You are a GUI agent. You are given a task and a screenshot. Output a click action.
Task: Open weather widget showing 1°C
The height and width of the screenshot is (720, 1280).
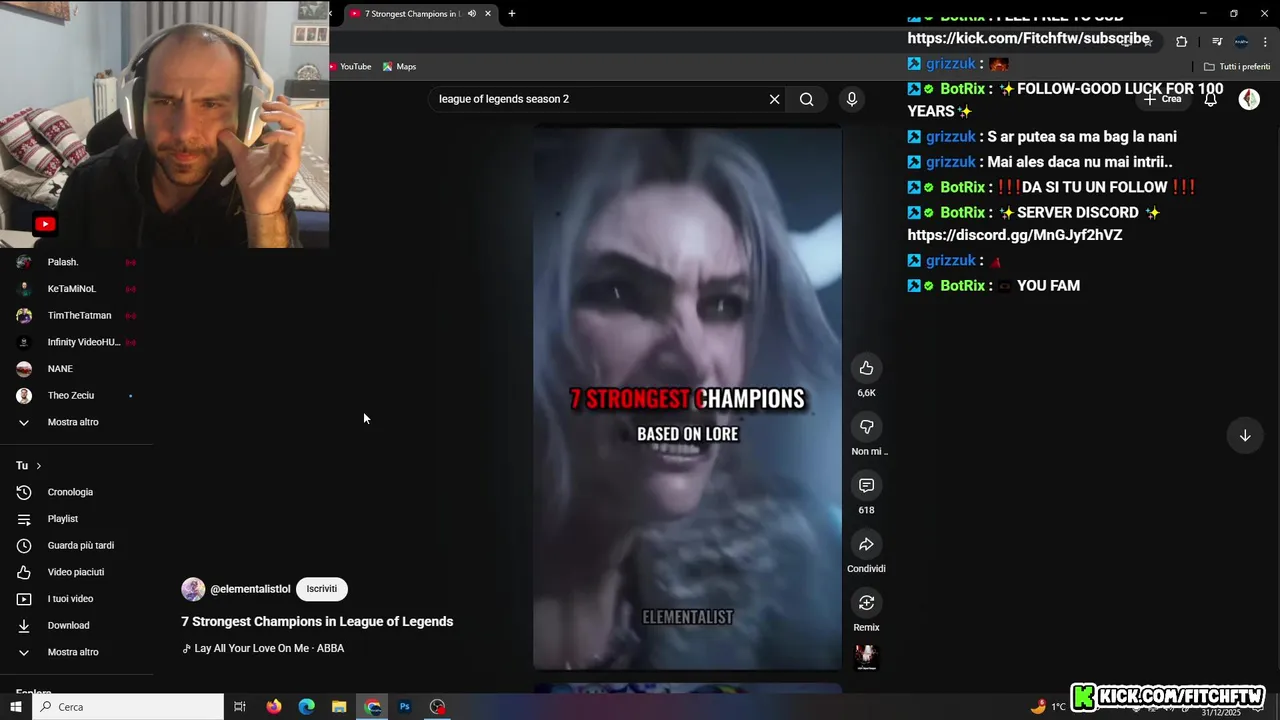click(x=1048, y=707)
